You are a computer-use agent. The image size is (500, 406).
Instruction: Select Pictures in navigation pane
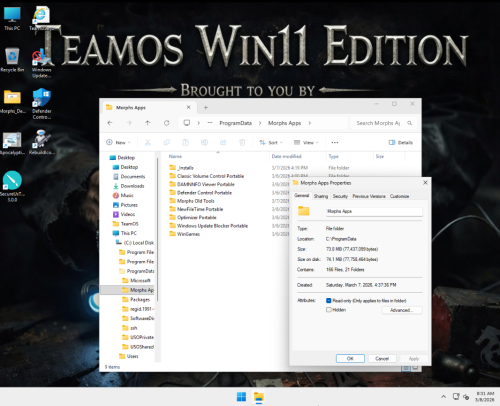click(125, 205)
